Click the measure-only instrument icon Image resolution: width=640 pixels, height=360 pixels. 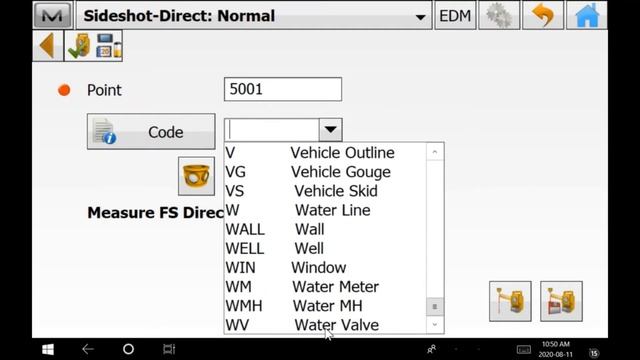point(510,301)
